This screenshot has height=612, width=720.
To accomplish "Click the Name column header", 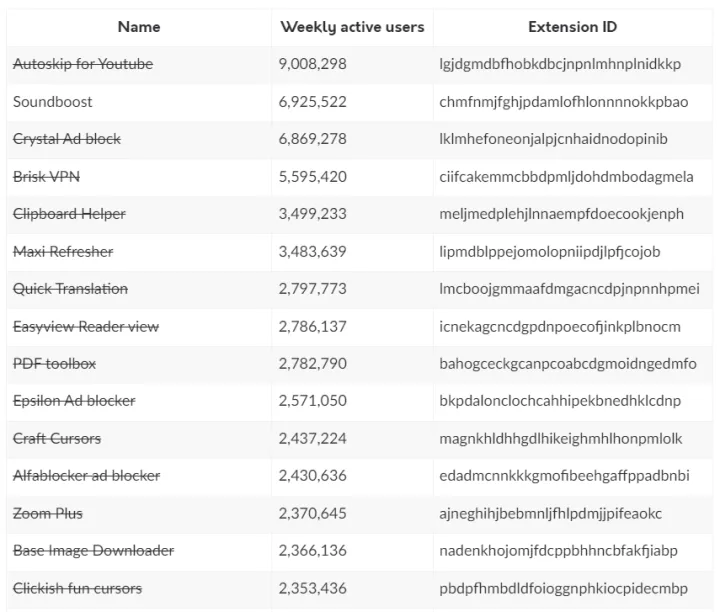I will pos(138,27).
